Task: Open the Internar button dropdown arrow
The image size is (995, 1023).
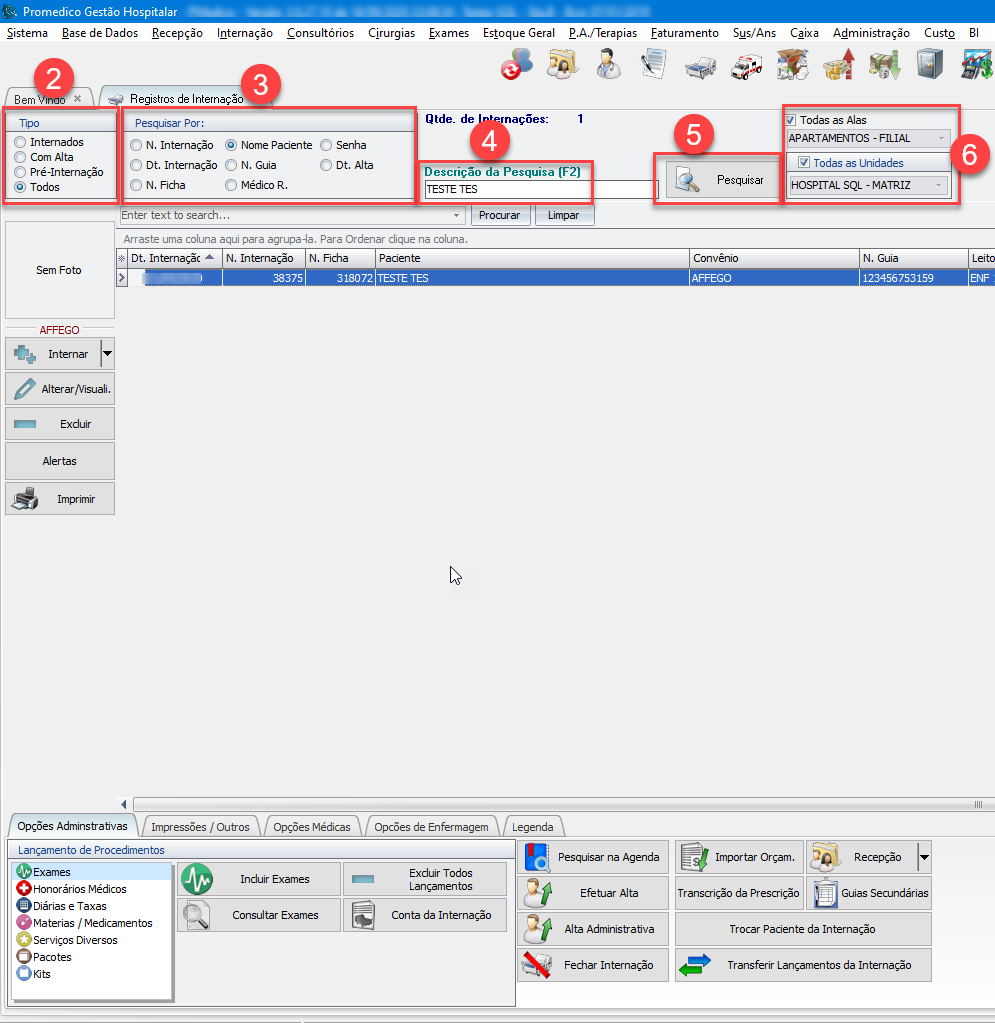Action: (108, 354)
